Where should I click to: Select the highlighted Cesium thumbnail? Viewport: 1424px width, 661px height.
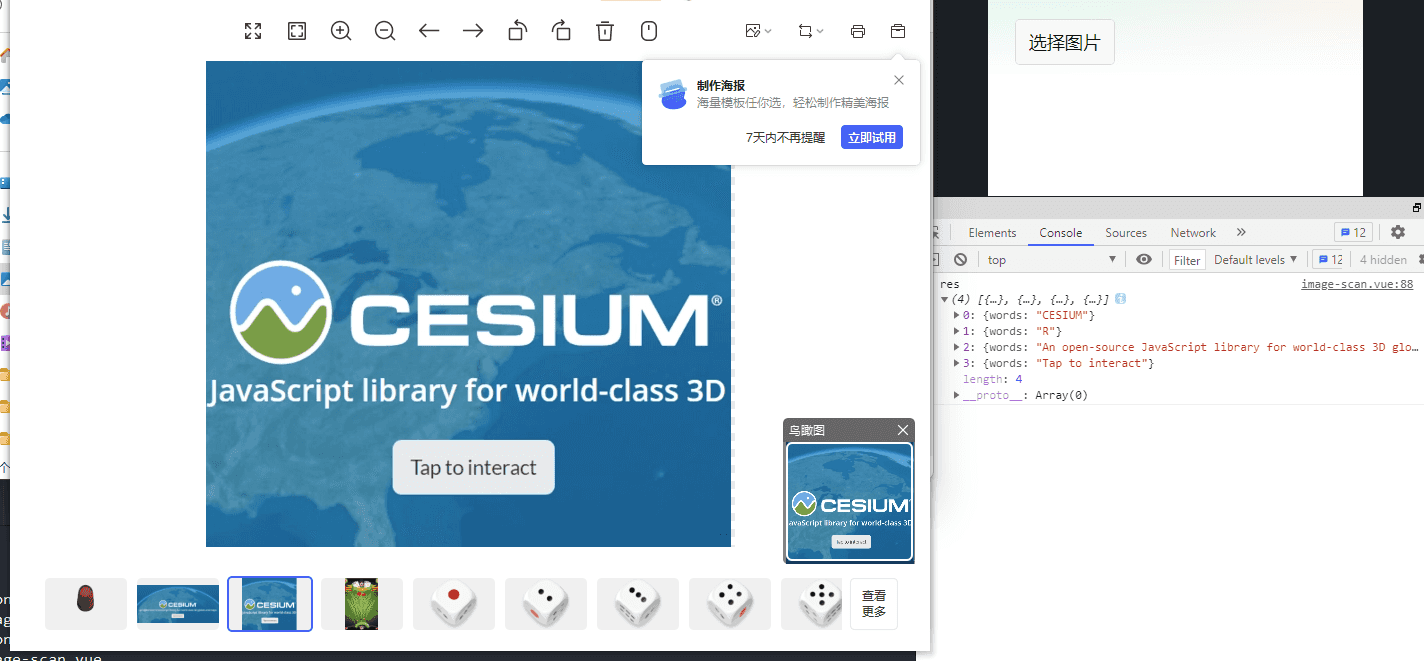270,604
